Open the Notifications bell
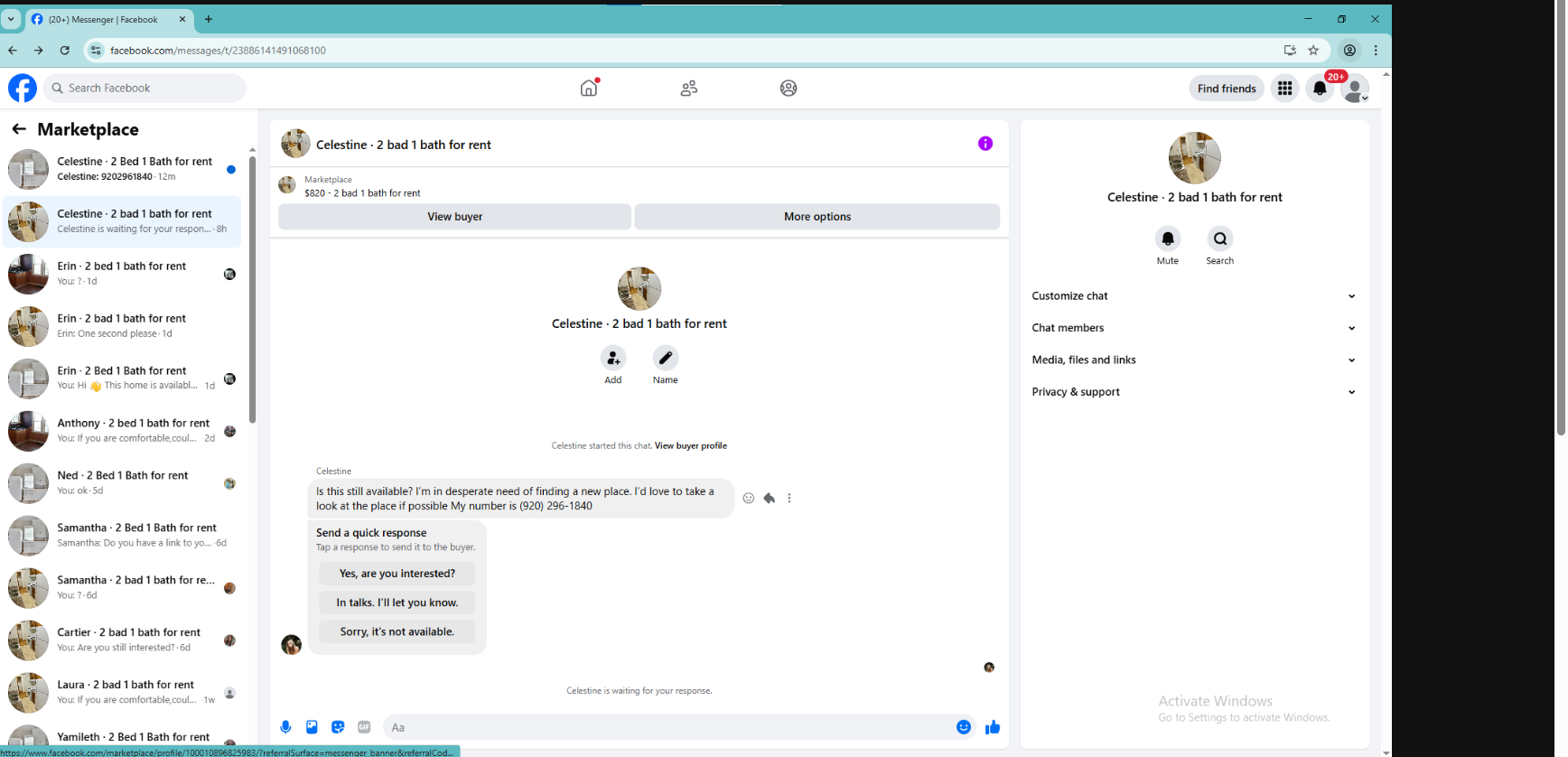Viewport: 1568px width, 757px height. point(1320,88)
